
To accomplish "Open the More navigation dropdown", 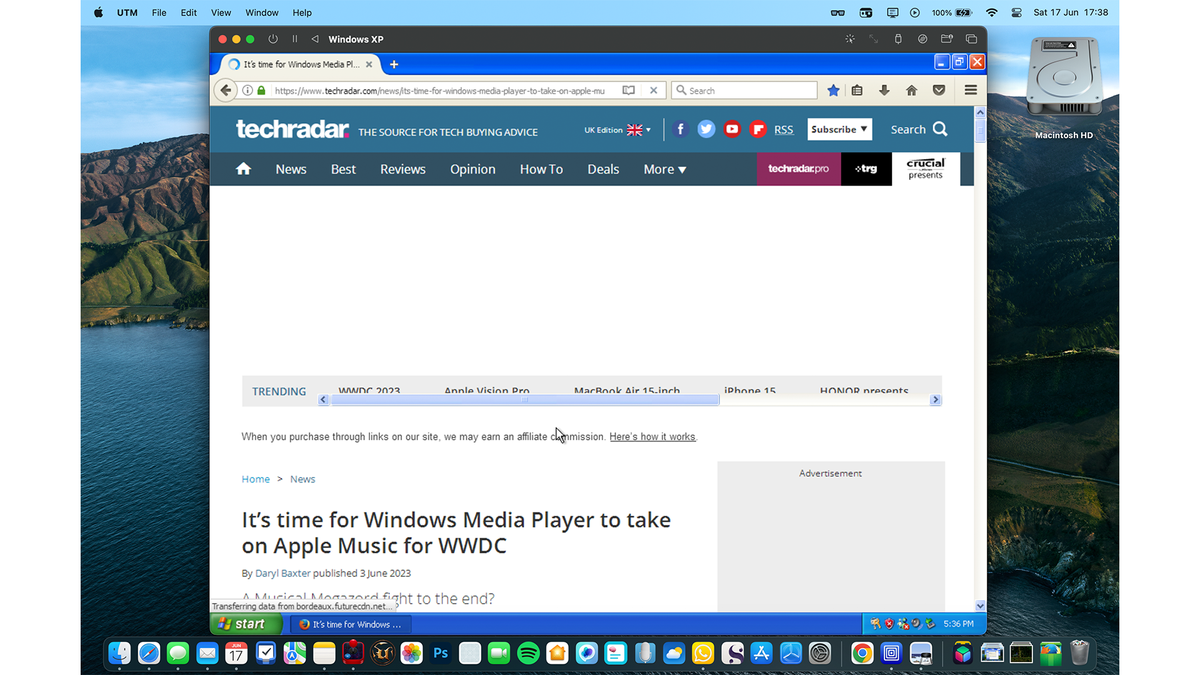I will click(x=664, y=169).
